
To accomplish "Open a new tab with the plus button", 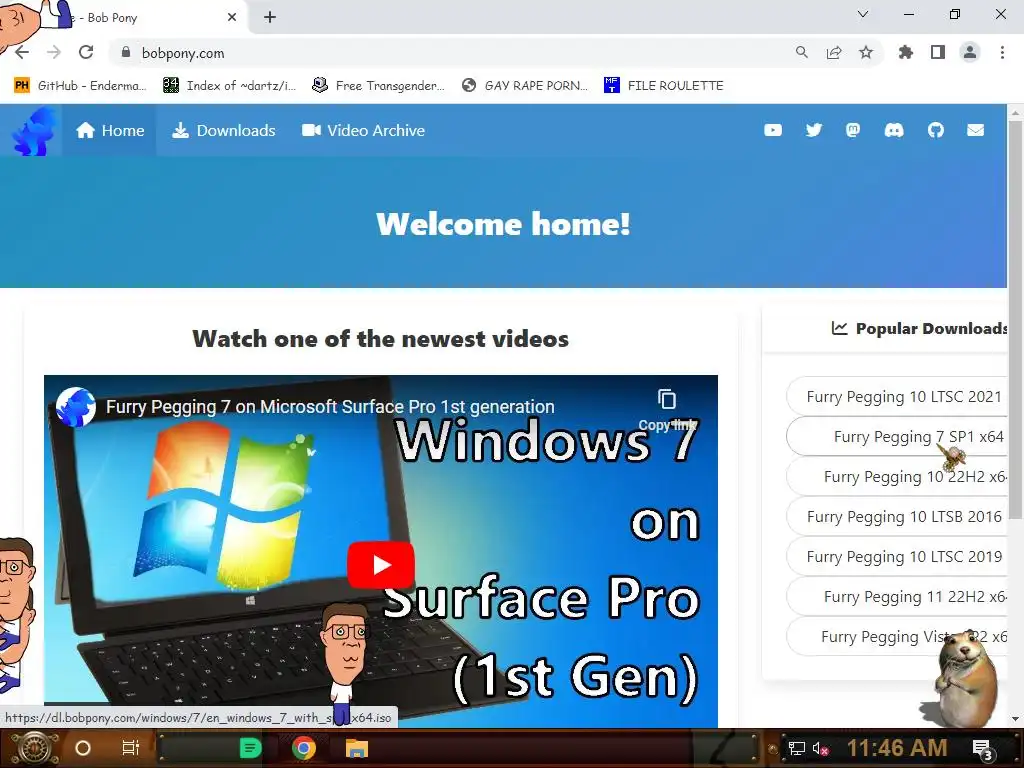I will [270, 17].
